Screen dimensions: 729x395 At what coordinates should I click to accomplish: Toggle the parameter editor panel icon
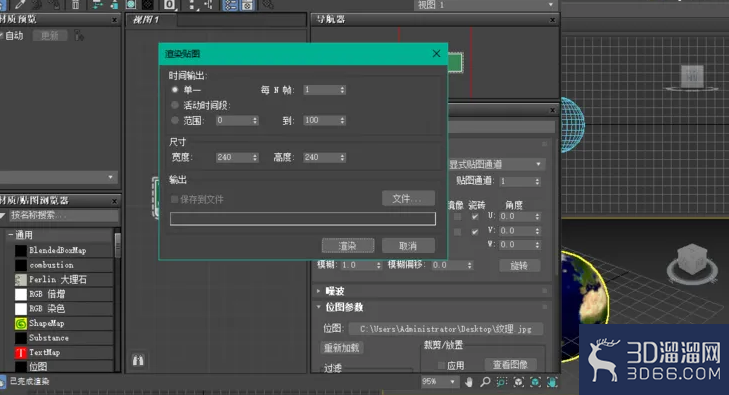(247, 4)
